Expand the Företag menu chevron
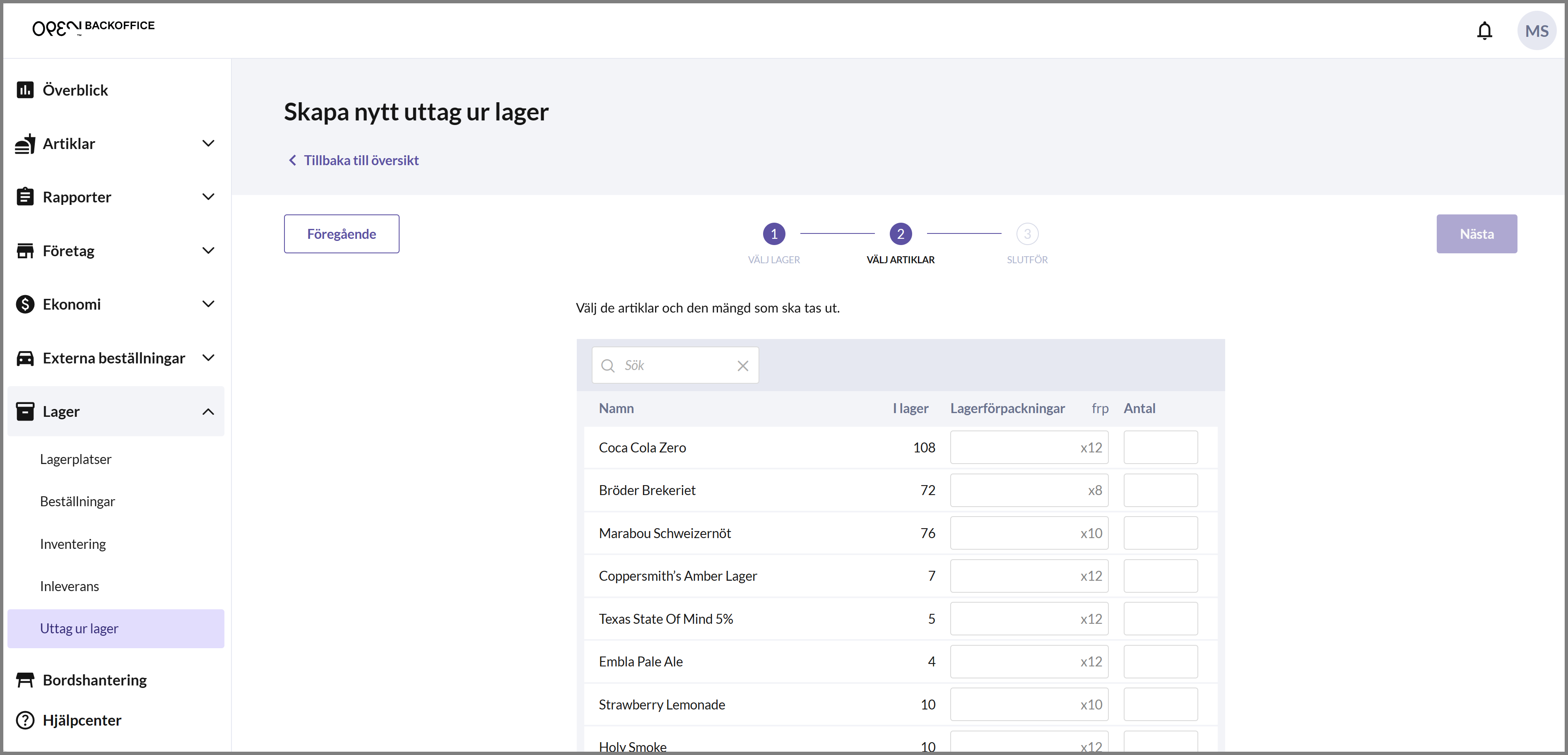Viewport: 1568px width, 755px height. (x=208, y=251)
